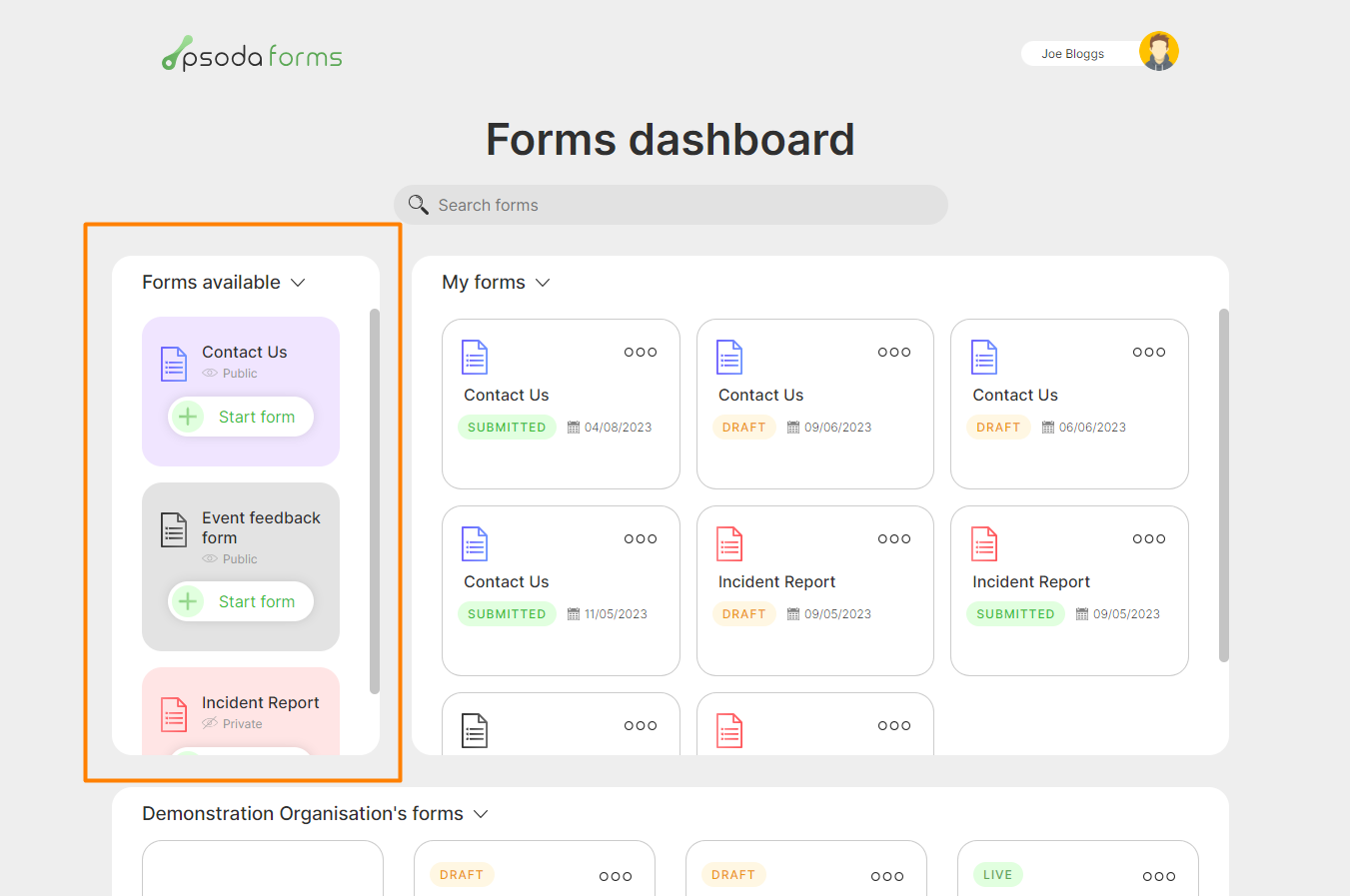Image resolution: width=1350 pixels, height=896 pixels.
Task: Open options menu on submitted Incident Report card
Action: pos(1149,538)
